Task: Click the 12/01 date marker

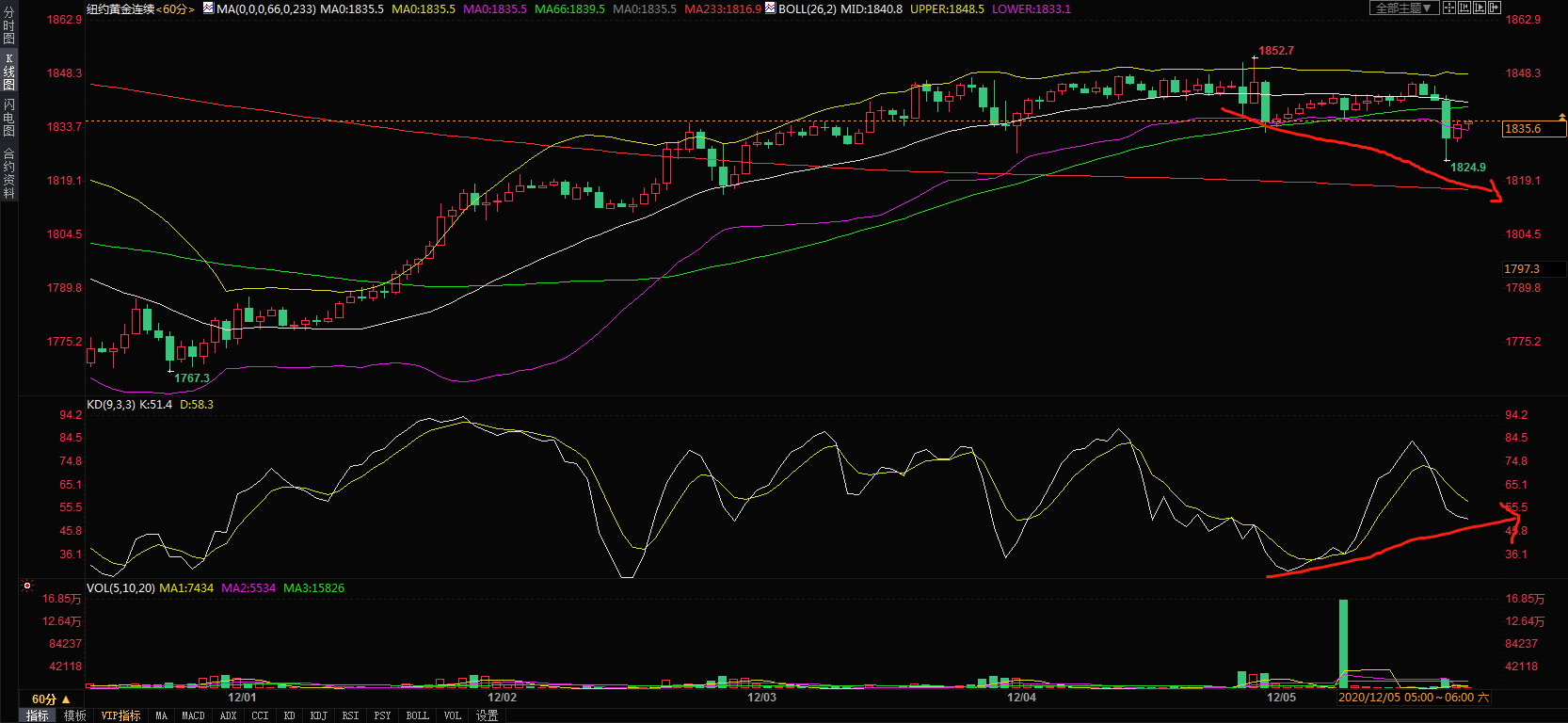Action: click(242, 698)
